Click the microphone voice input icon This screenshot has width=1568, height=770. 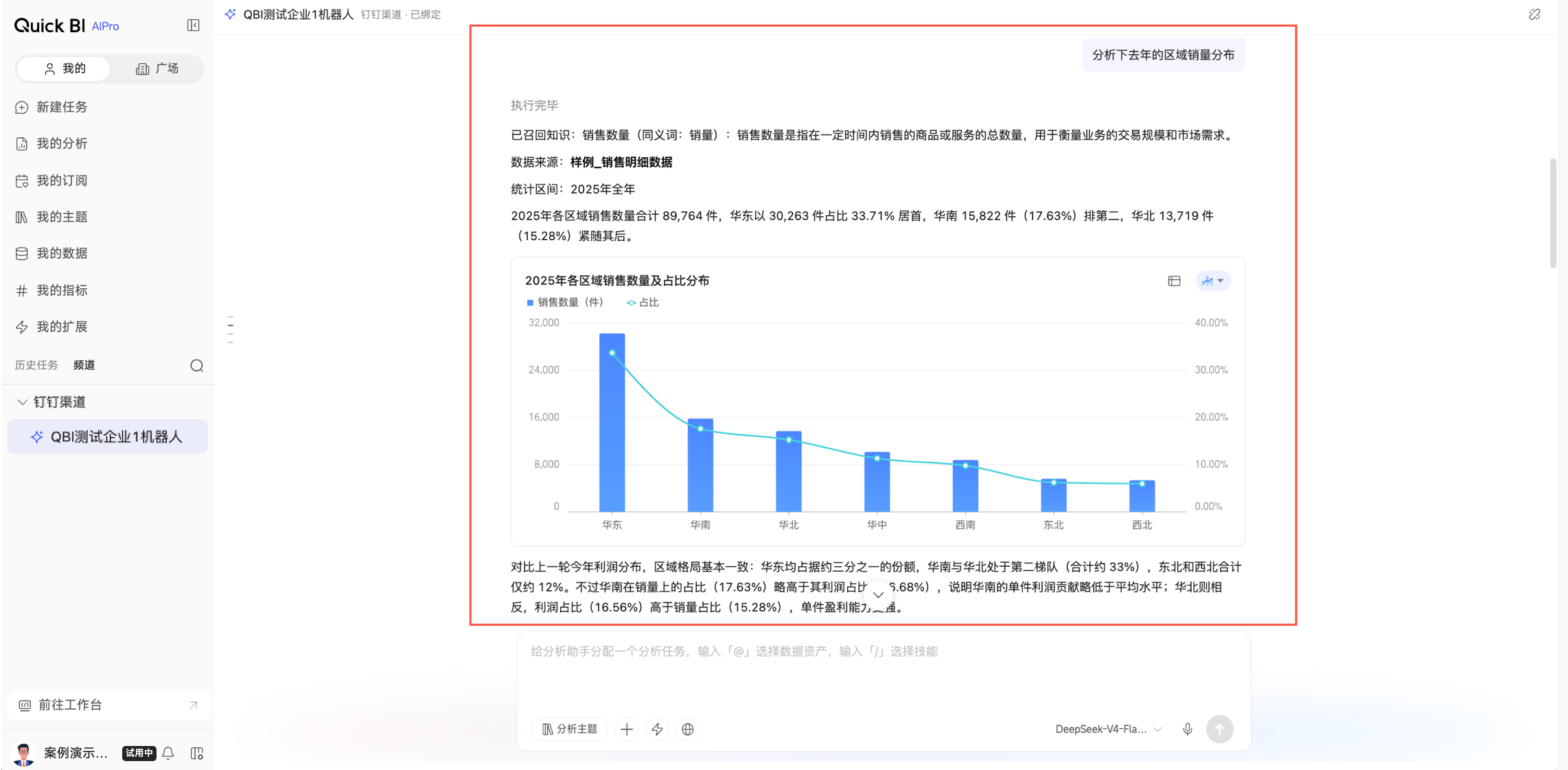point(1188,730)
